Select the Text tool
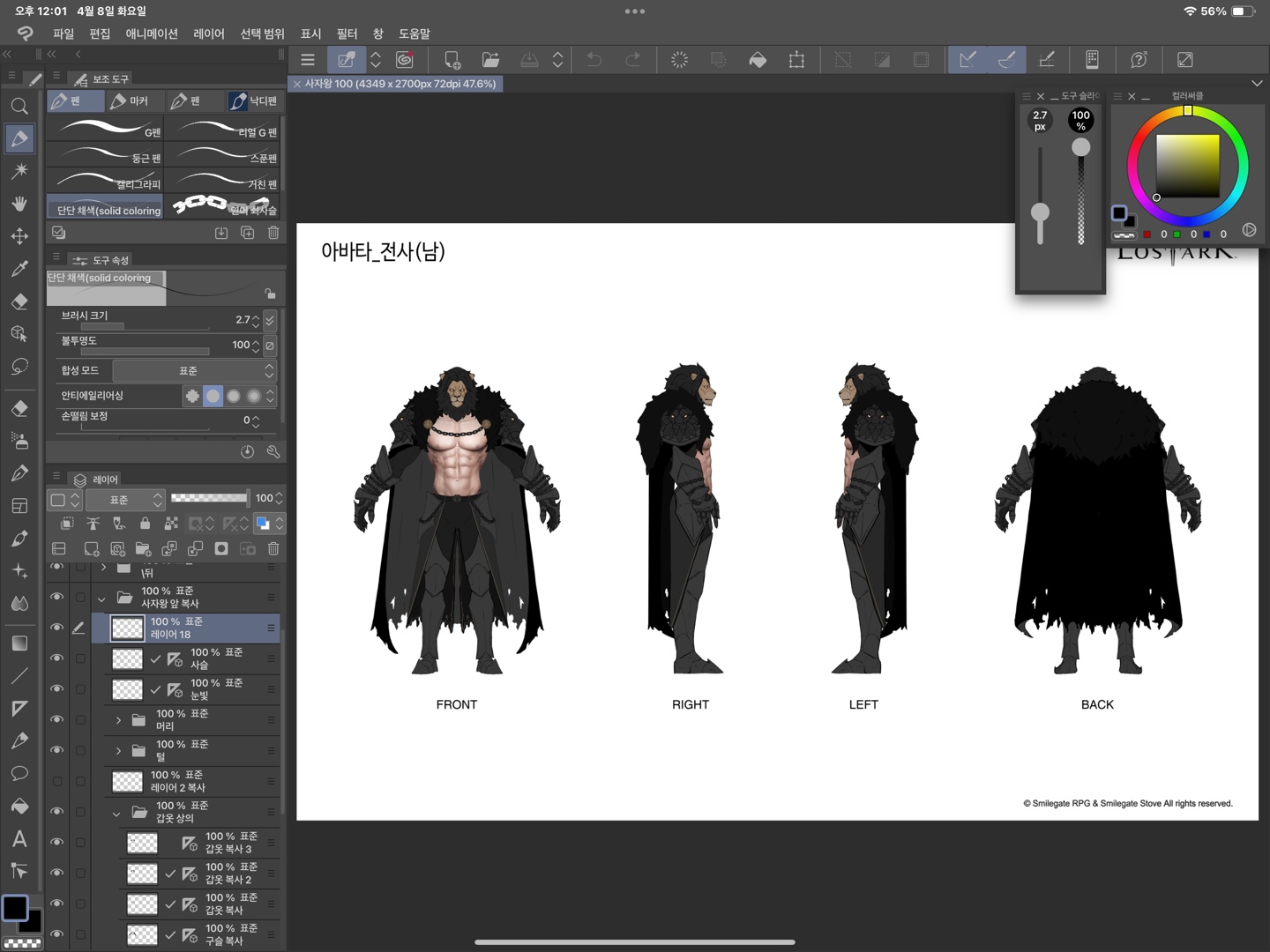The width and height of the screenshot is (1270, 952). coord(19,839)
